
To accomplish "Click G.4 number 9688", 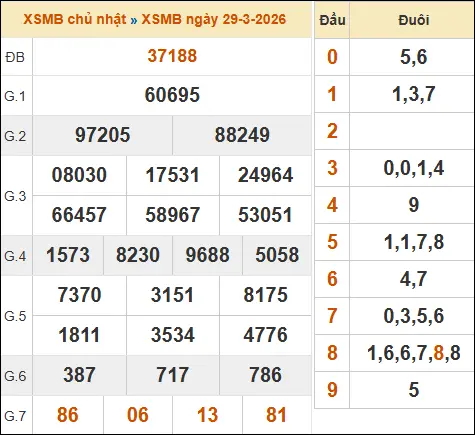I will [207, 255].
